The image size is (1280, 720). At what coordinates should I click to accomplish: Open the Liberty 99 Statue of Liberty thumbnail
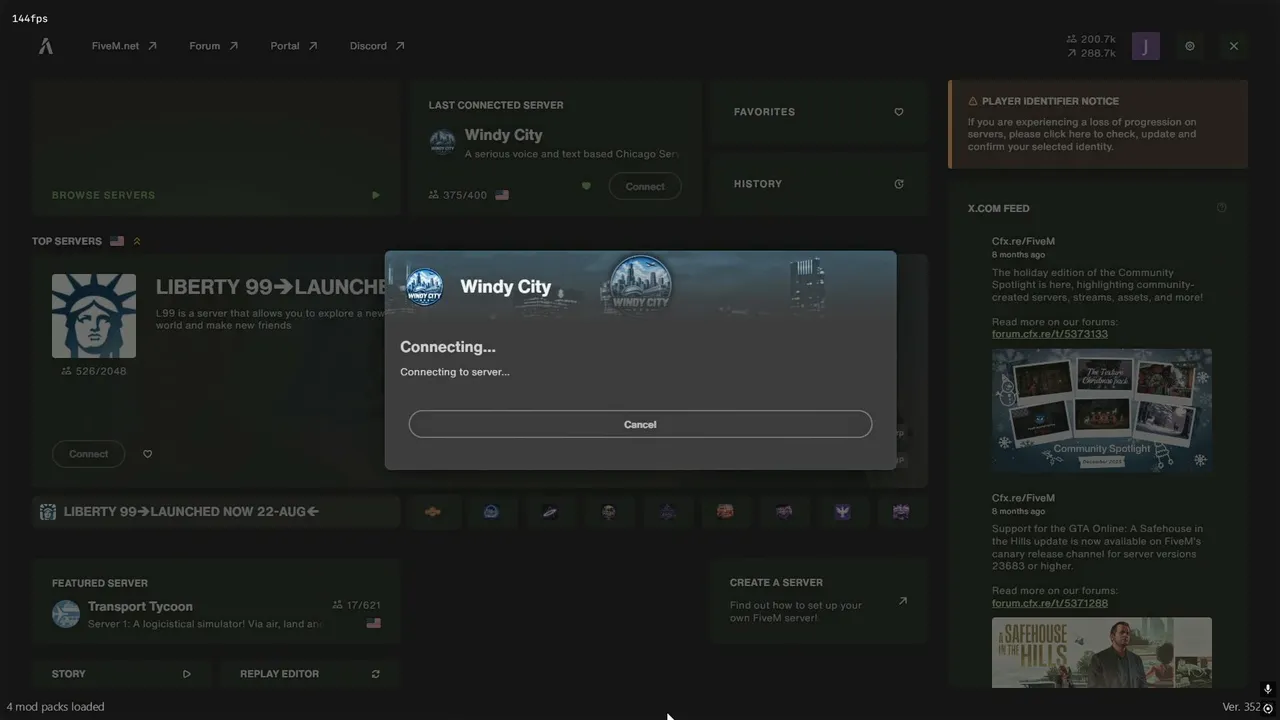pyautogui.click(x=94, y=316)
